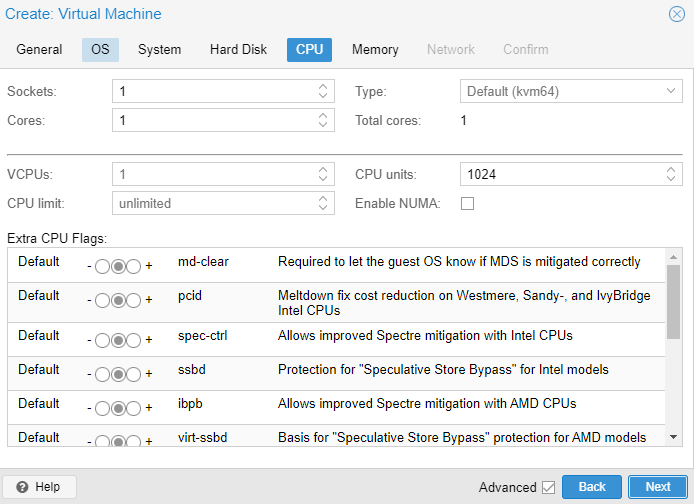Image resolution: width=694 pixels, height=504 pixels.
Task: Decrease VCPUs with the down arrow
Action: pyautogui.click(x=323, y=179)
